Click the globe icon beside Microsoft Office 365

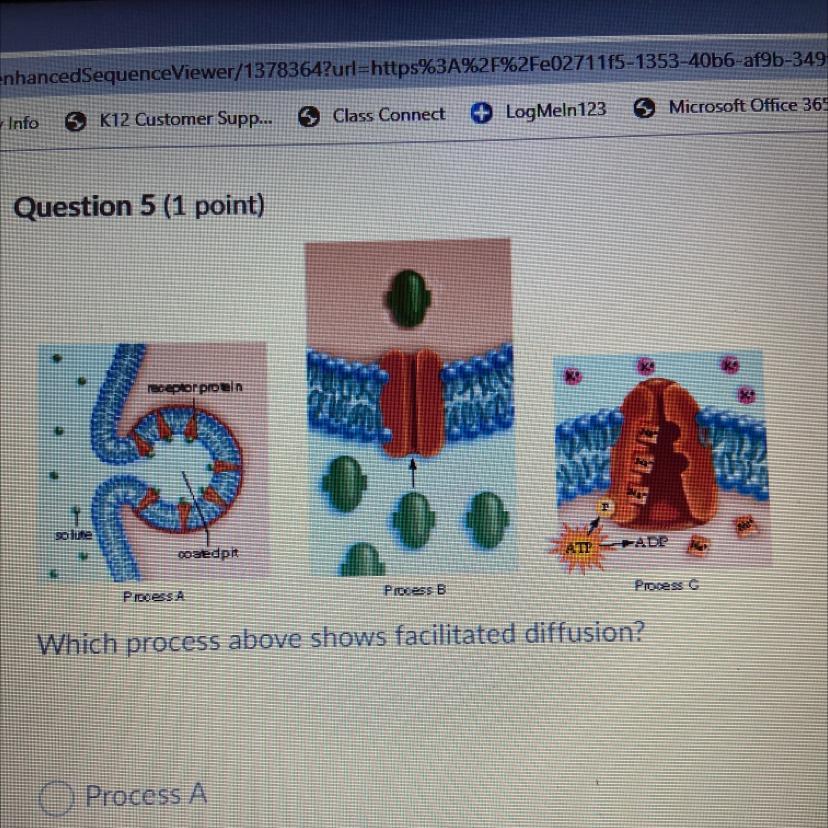[x=644, y=108]
